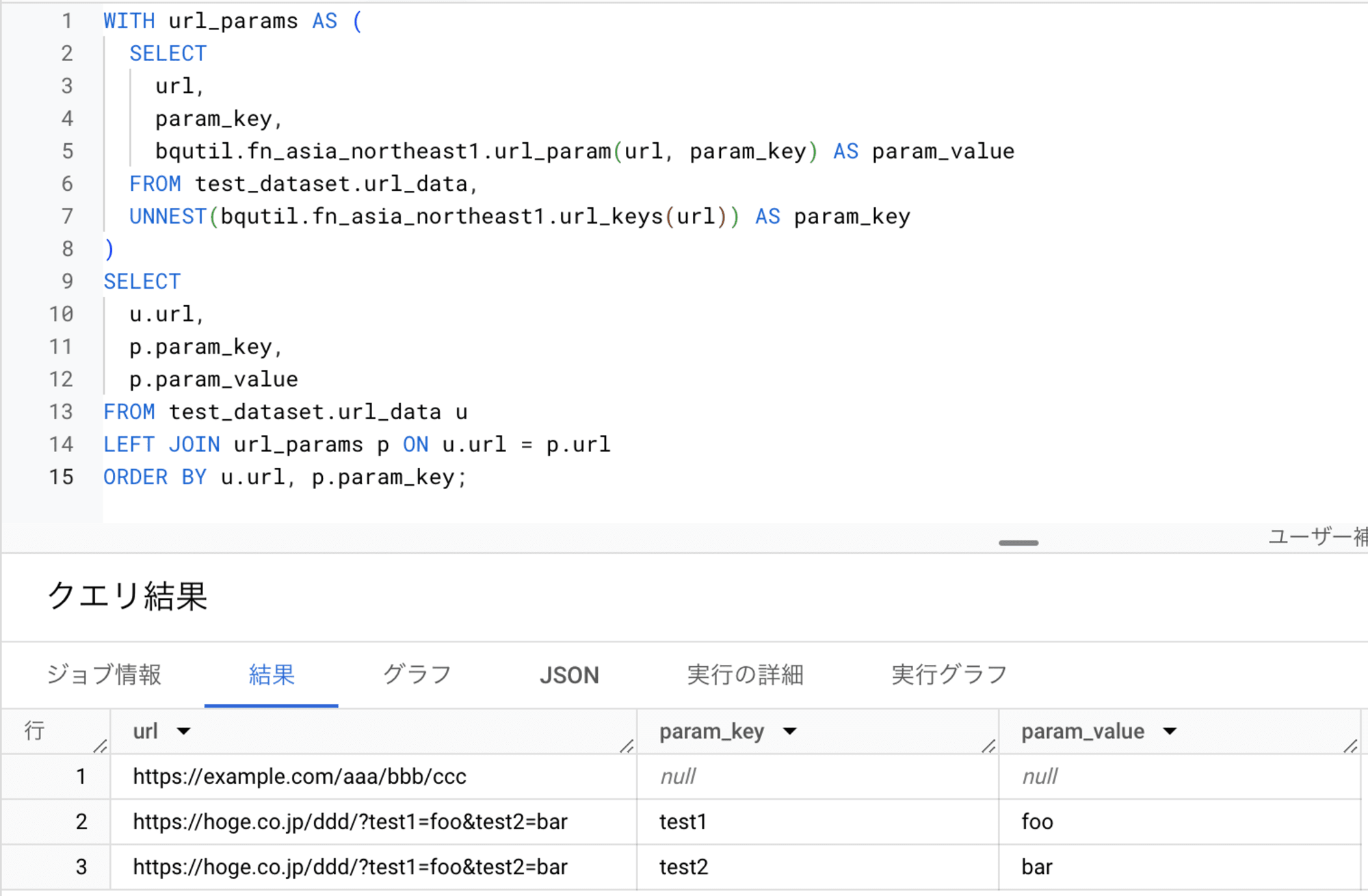
Task: Grab the 行 column resize handle
Action: 100,746
